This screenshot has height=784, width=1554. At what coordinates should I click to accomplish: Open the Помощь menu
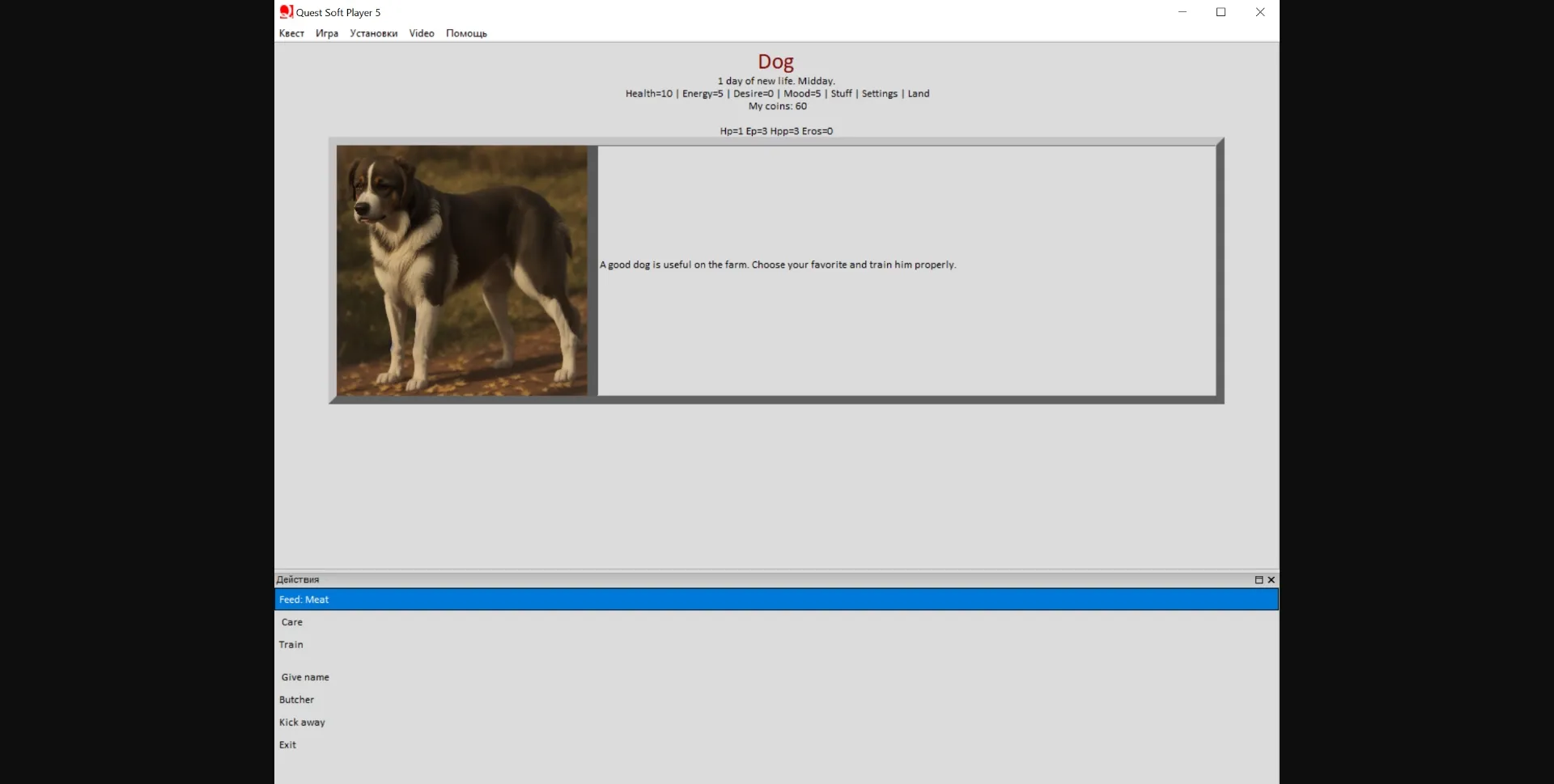[x=466, y=33]
